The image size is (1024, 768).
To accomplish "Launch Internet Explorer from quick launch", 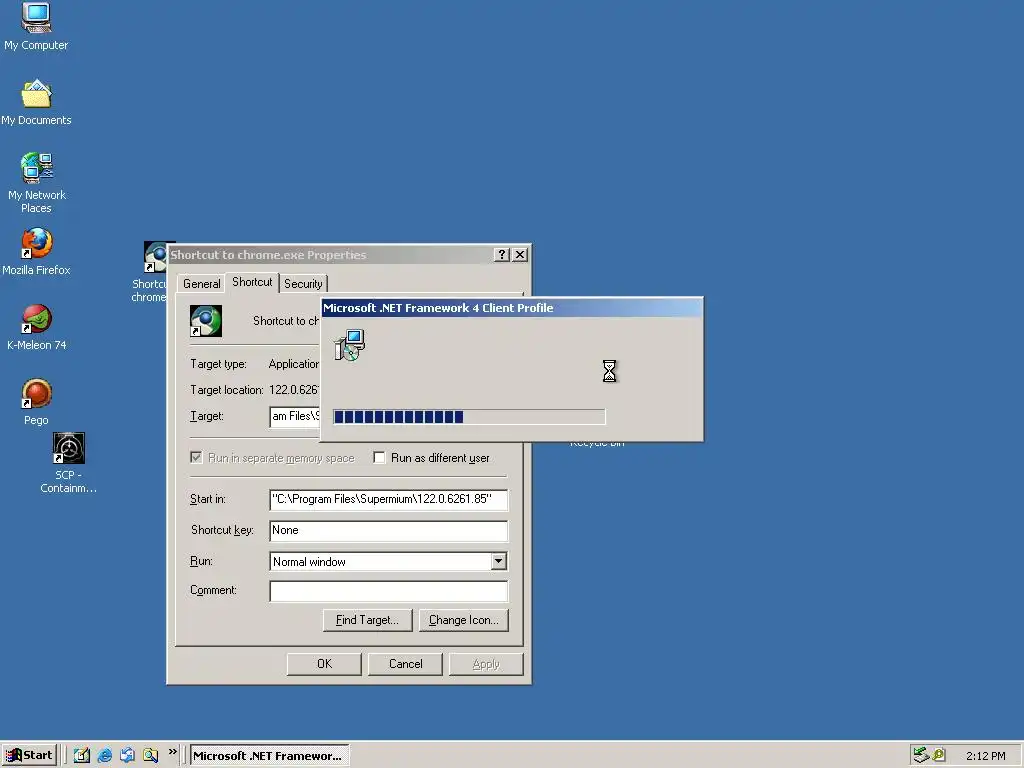I will (x=104, y=756).
